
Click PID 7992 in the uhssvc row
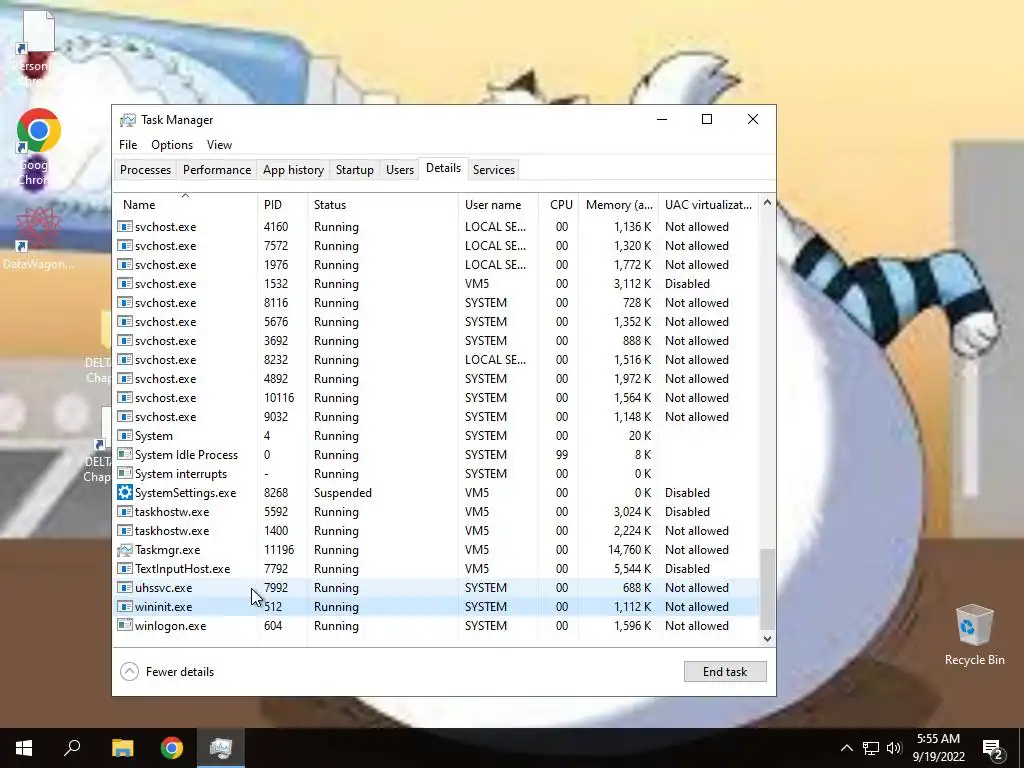276,588
